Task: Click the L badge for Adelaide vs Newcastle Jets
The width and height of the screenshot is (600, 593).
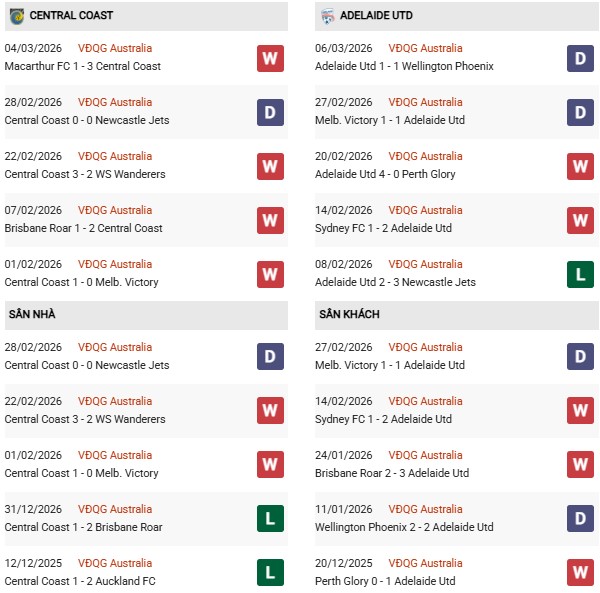Action: (580, 274)
